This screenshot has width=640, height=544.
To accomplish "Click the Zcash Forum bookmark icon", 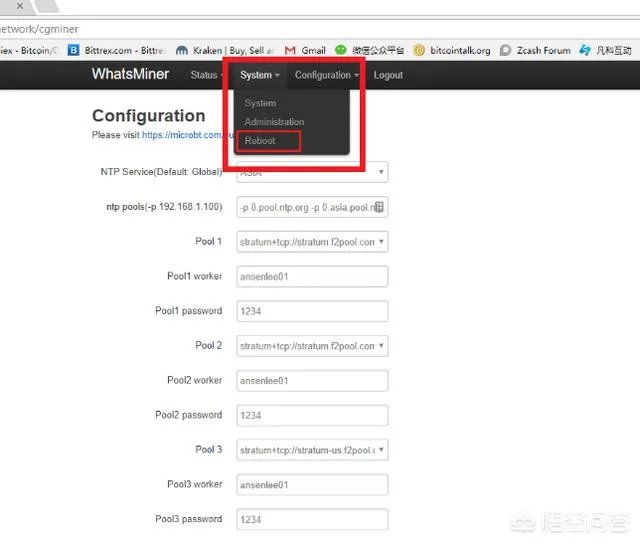I will 507,50.
